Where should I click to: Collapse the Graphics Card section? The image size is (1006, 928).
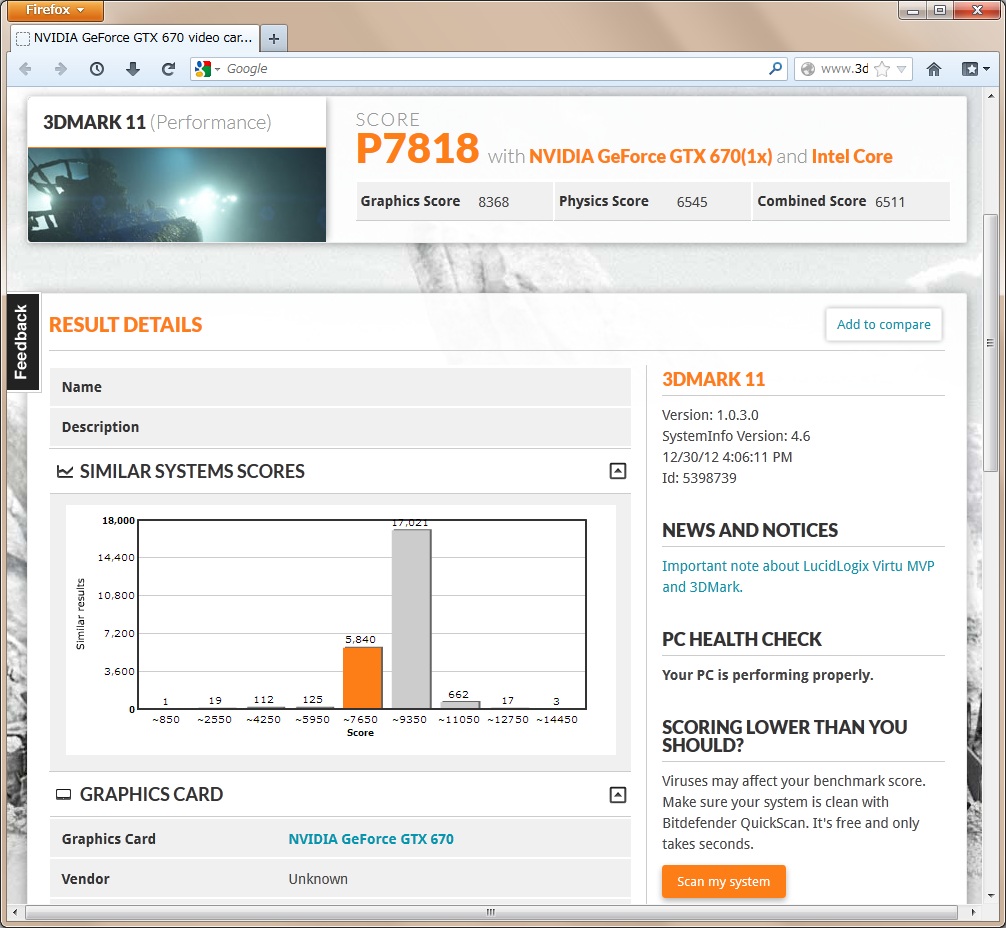coord(617,795)
